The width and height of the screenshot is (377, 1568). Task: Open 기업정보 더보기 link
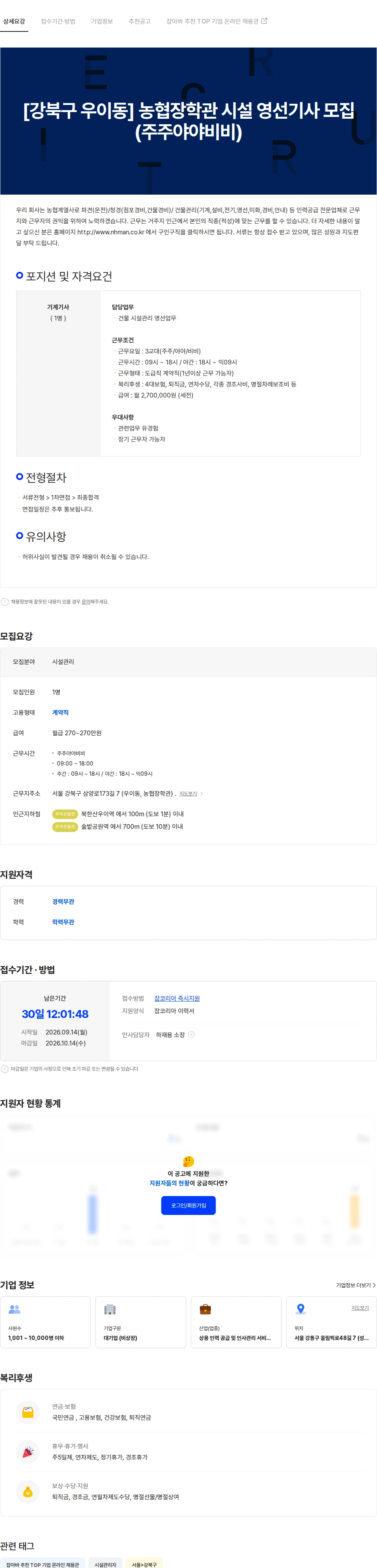pyautogui.click(x=356, y=1285)
